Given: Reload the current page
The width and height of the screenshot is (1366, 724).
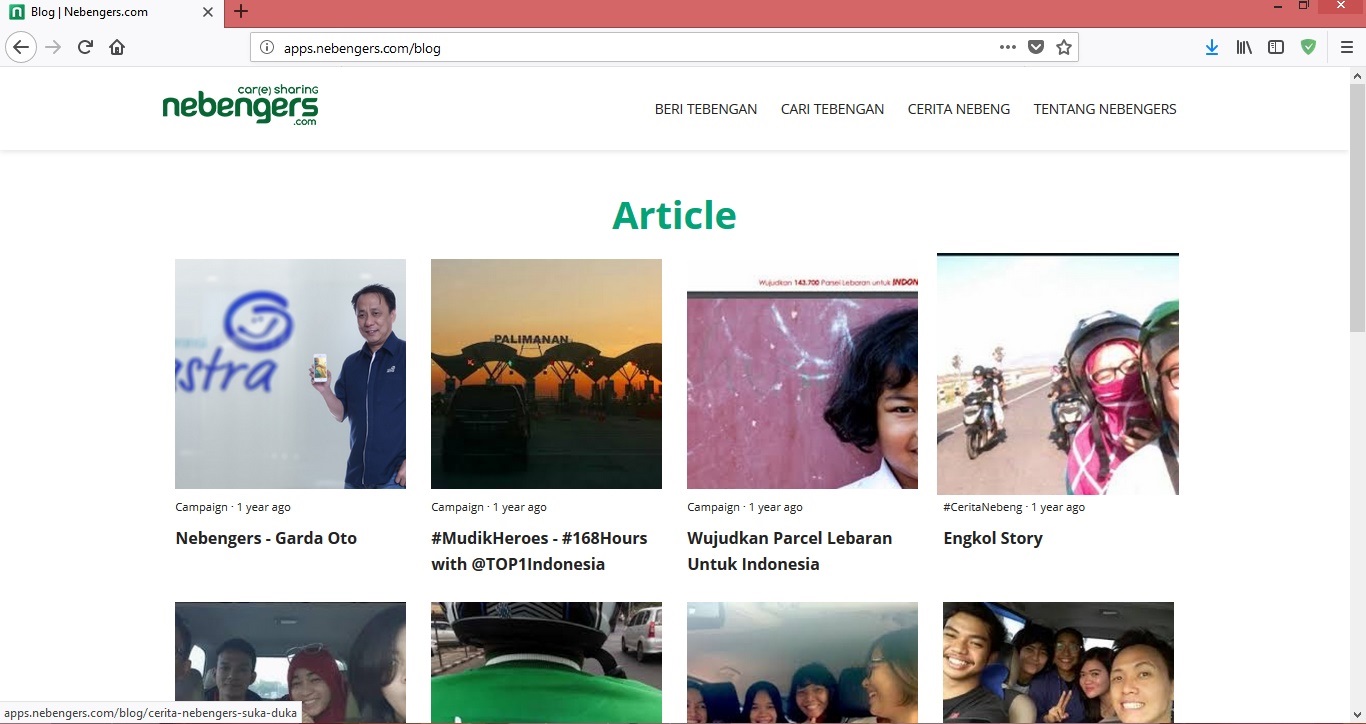Looking at the screenshot, I should tap(86, 47).
